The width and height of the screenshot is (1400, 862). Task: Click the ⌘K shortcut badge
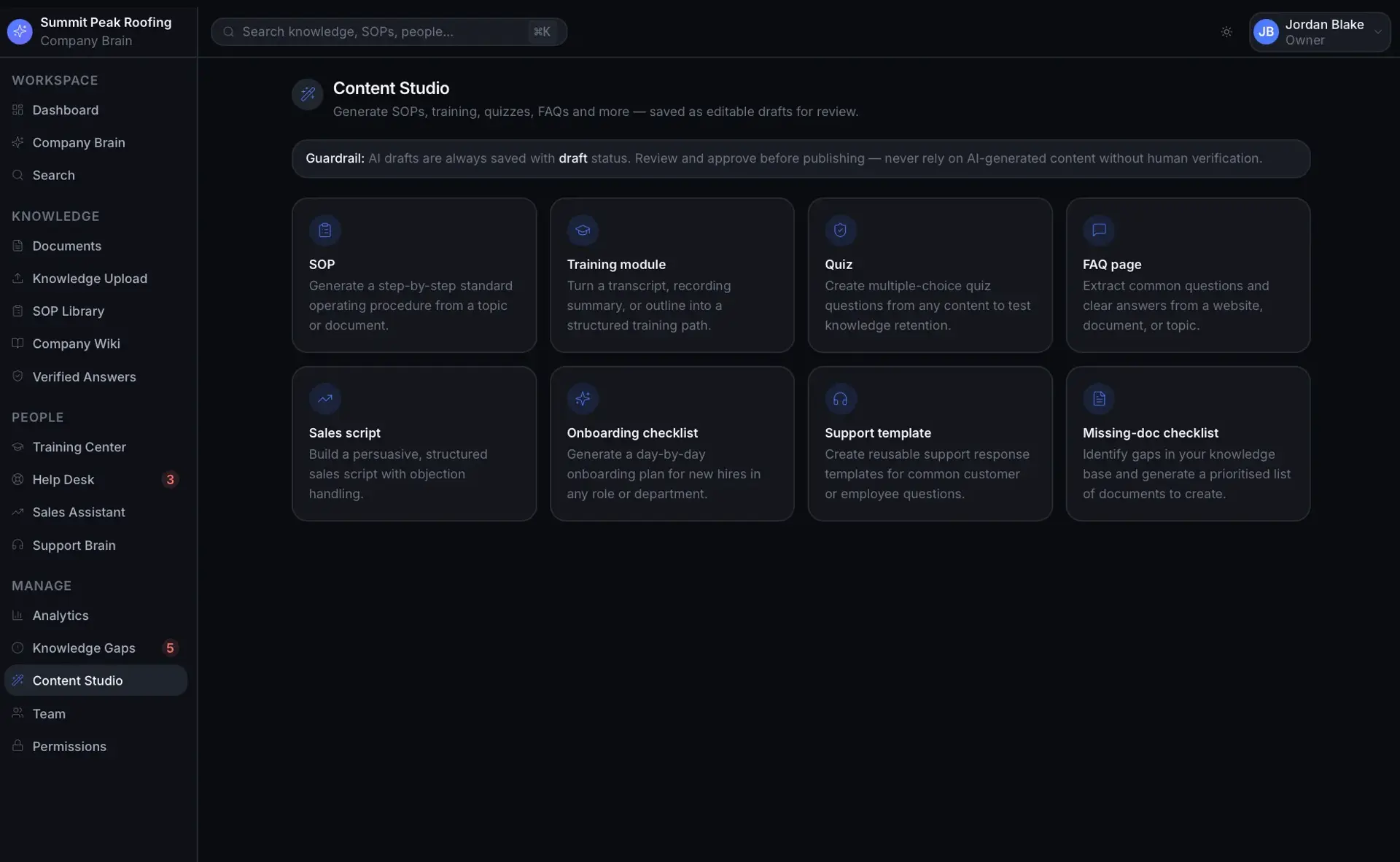click(x=542, y=32)
